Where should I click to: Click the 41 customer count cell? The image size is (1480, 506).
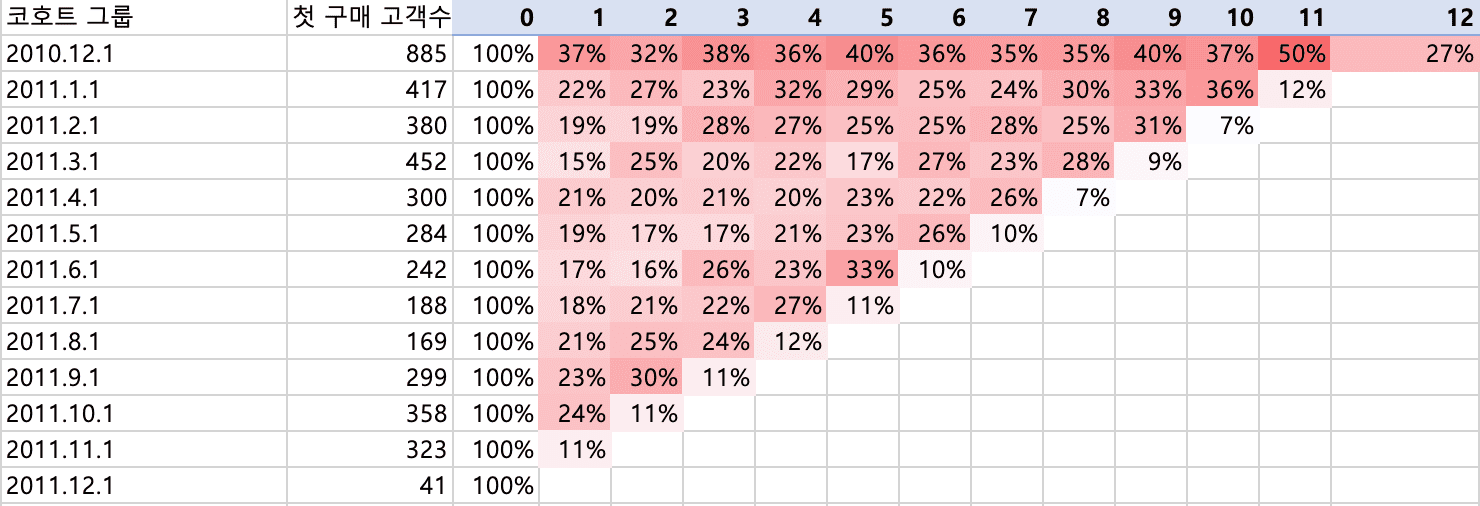[370, 486]
